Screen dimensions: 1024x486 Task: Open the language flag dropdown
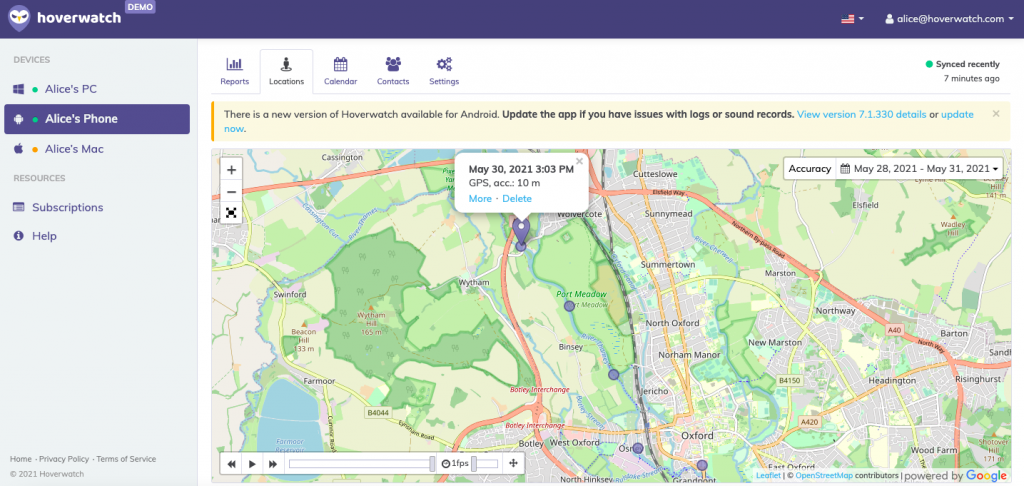[852, 19]
